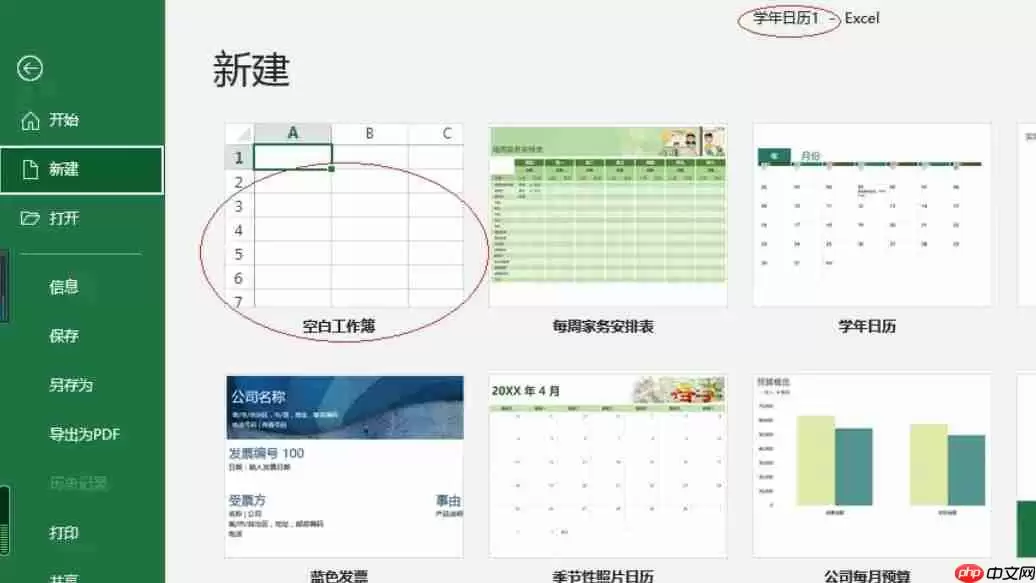This screenshot has height=583, width=1036.
Task: Open the 打印 options
Action: (64, 534)
